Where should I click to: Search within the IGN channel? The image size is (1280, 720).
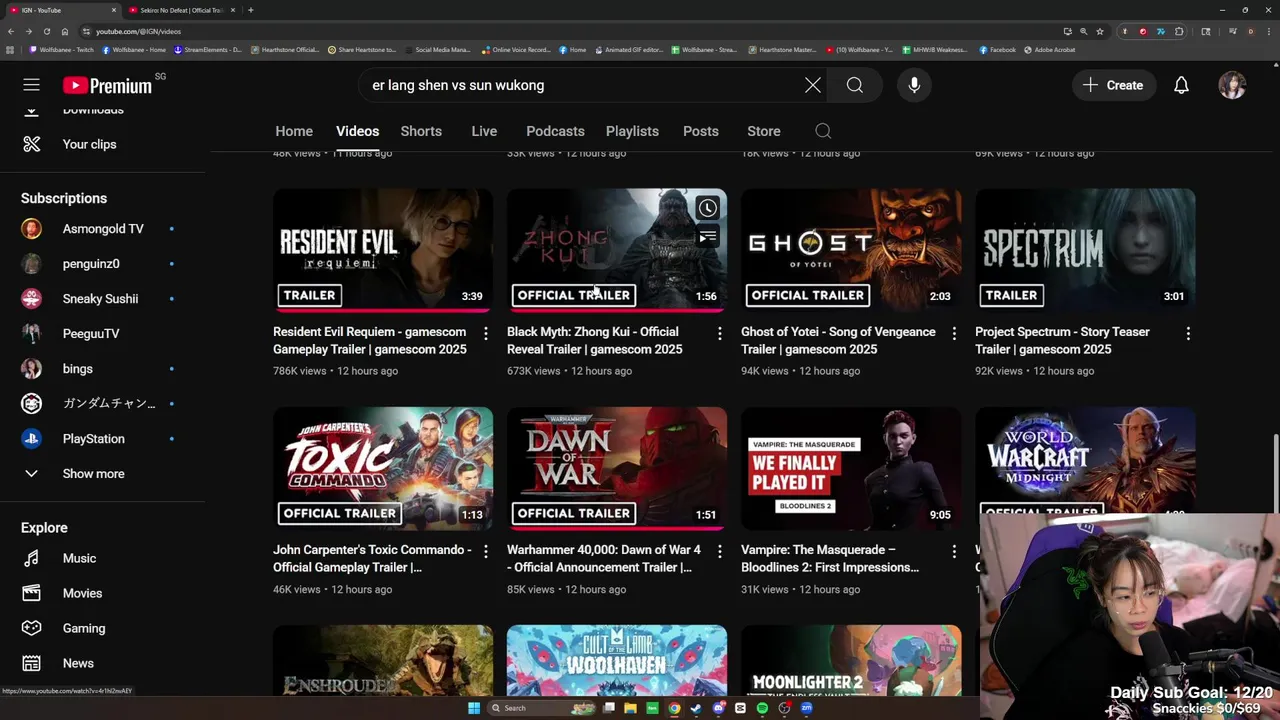823,131
